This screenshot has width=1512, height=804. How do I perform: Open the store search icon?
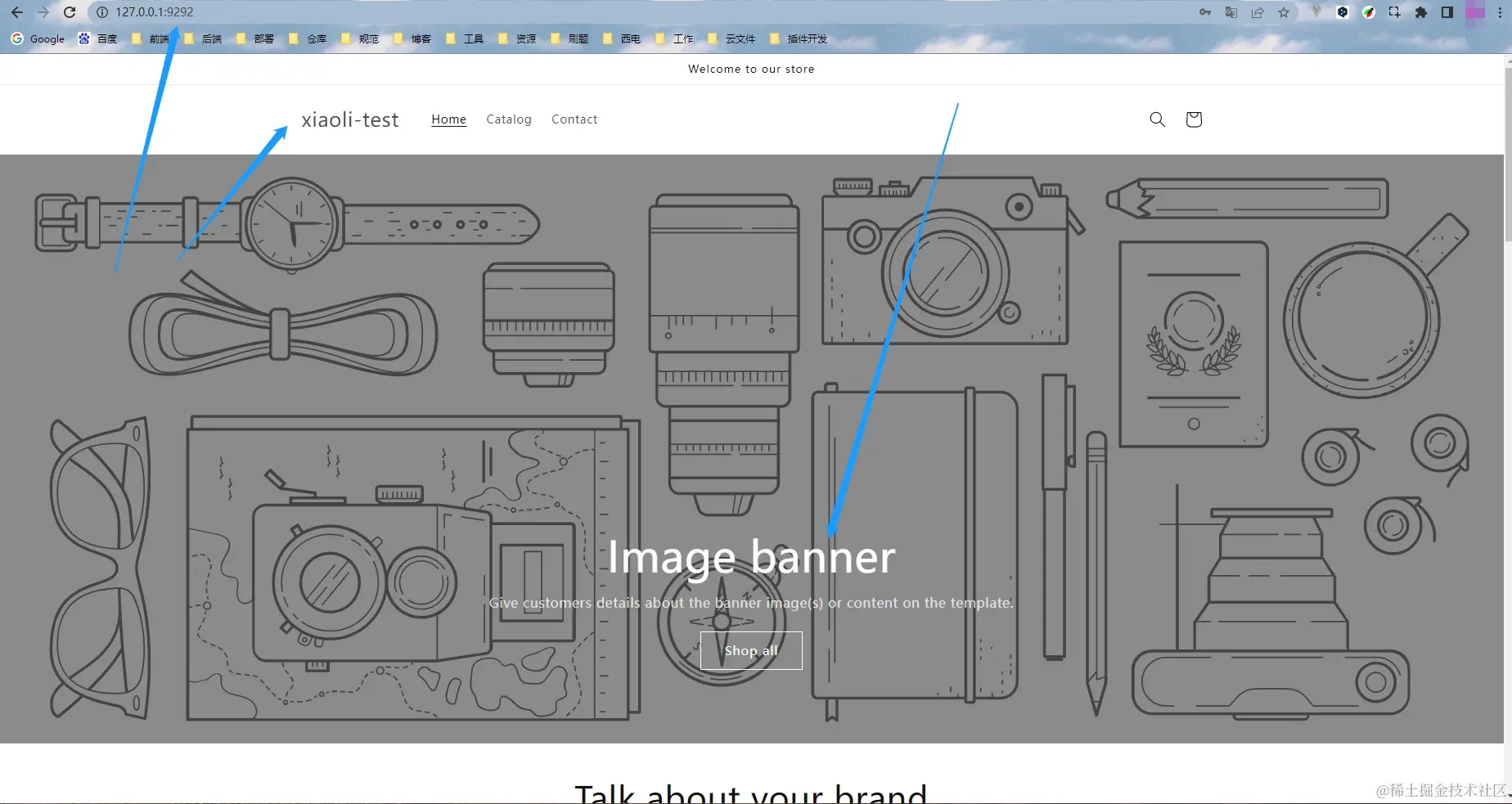click(1157, 119)
